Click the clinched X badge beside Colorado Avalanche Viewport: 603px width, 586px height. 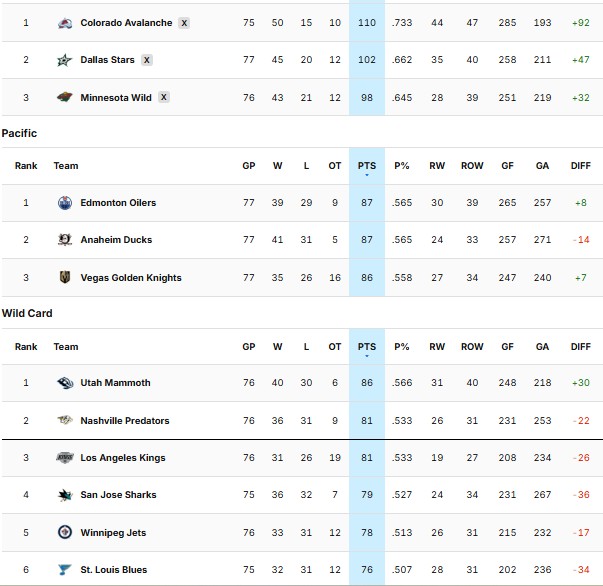coord(185,23)
